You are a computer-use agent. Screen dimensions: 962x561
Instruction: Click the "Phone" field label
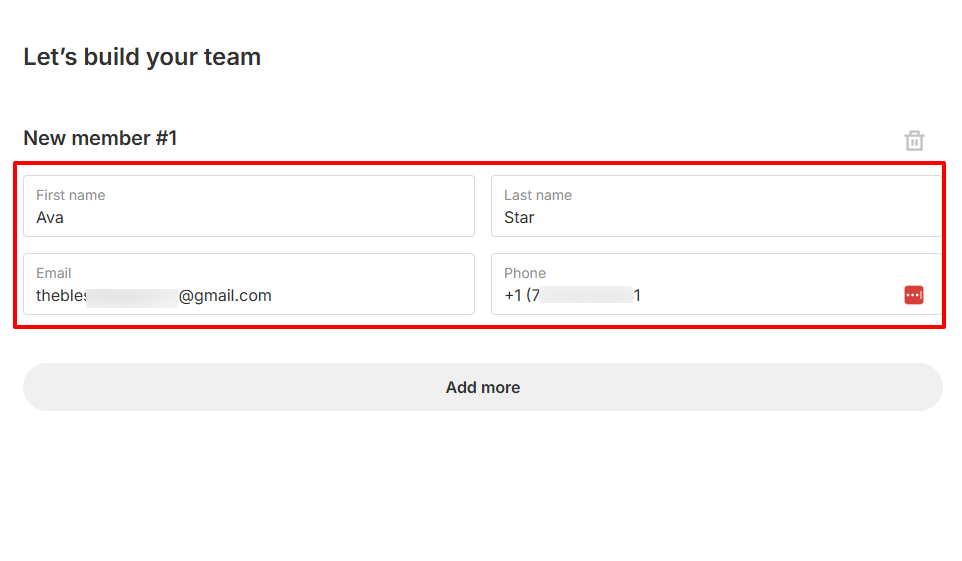click(x=525, y=273)
